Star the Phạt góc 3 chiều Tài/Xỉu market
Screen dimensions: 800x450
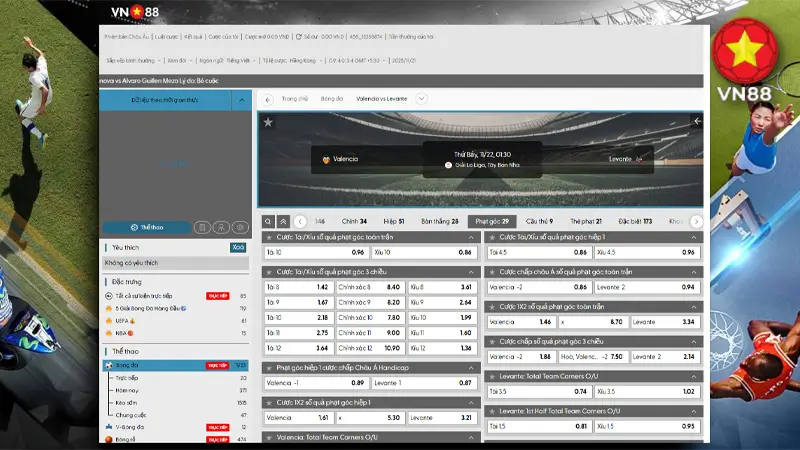point(270,271)
